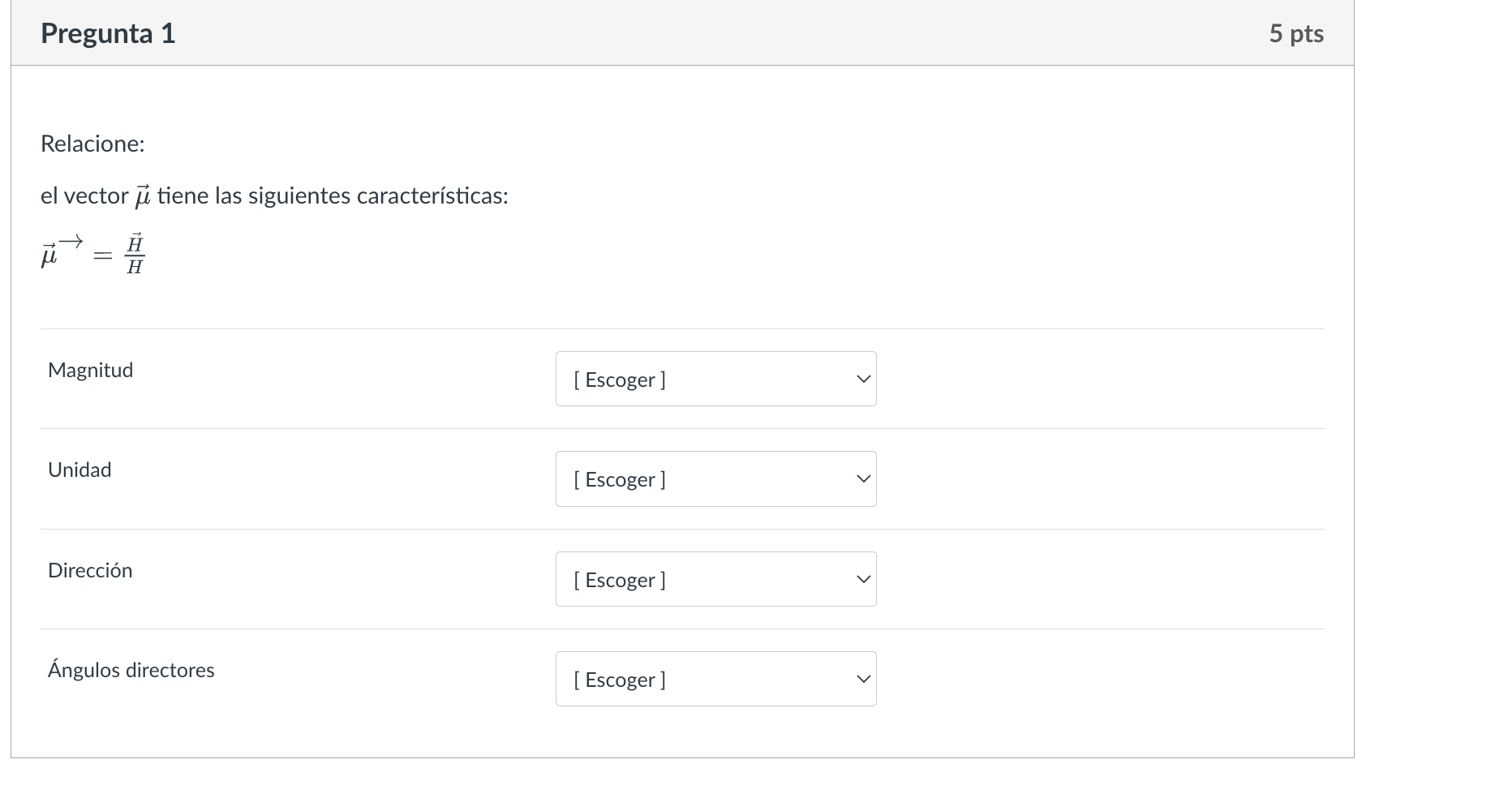Viewport: 1512px width, 798px height.
Task: Open the Ángulos directores dropdown
Action: click(715, 679)
